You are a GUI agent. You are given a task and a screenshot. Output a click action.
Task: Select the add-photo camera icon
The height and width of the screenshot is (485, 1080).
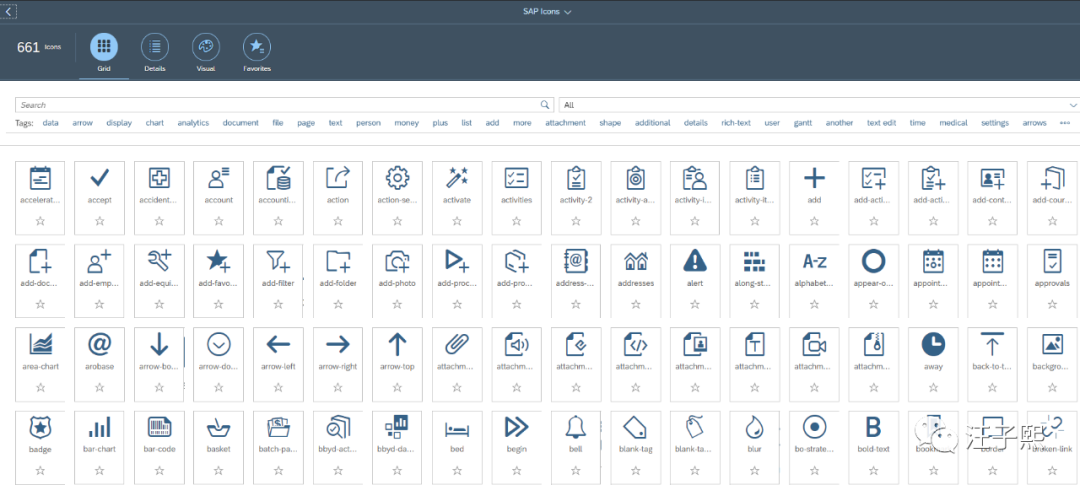(397, 262)
